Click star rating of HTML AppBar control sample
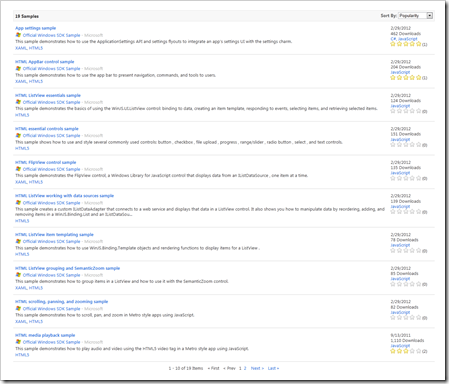Screen dimensions: 449x384 click(x=406, y=77)
